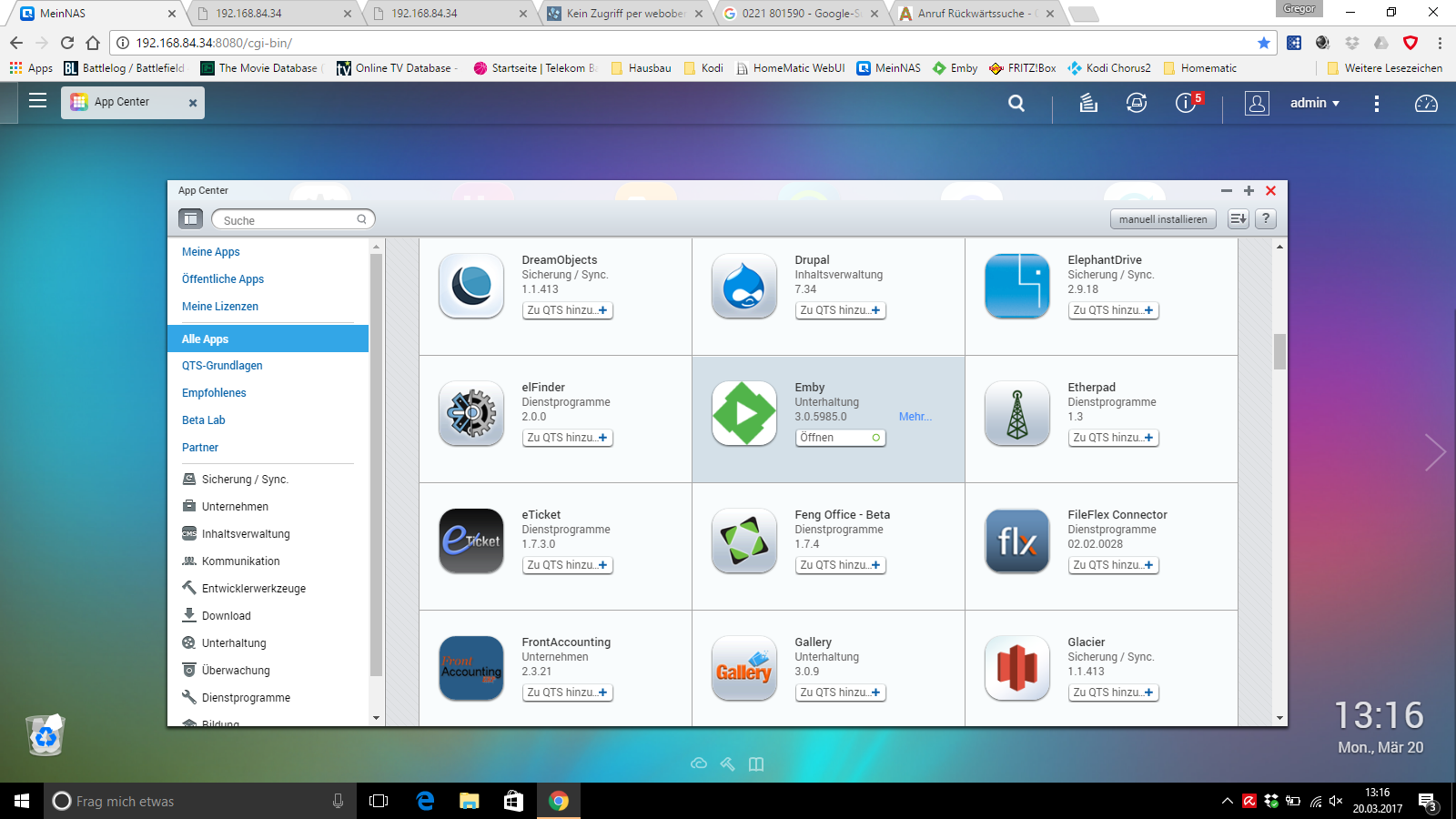
Task: Open background tasks icon in QTS header
Action: [x=1088, y=103]
